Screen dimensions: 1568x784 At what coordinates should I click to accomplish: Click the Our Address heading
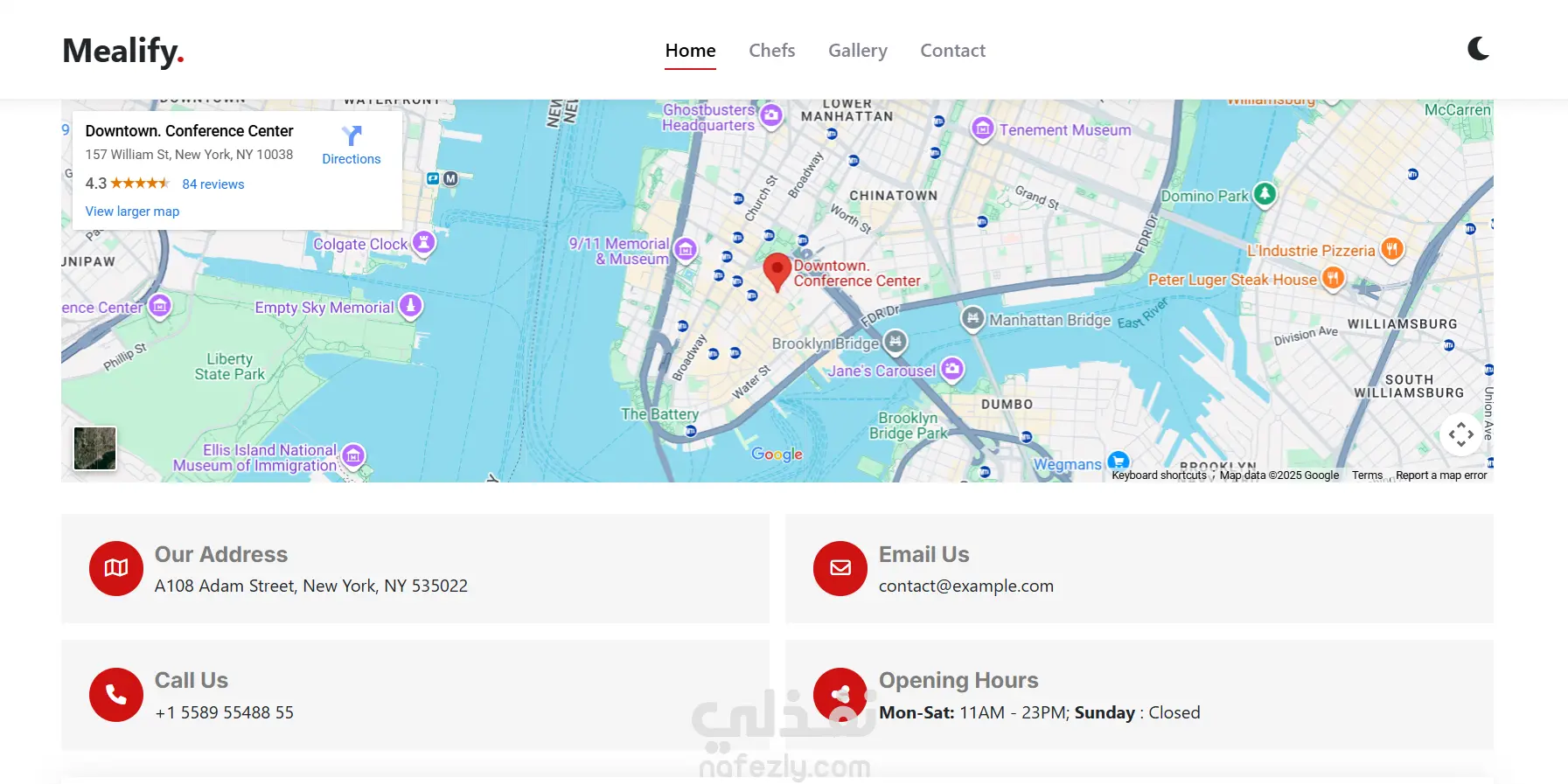(221, 555)
